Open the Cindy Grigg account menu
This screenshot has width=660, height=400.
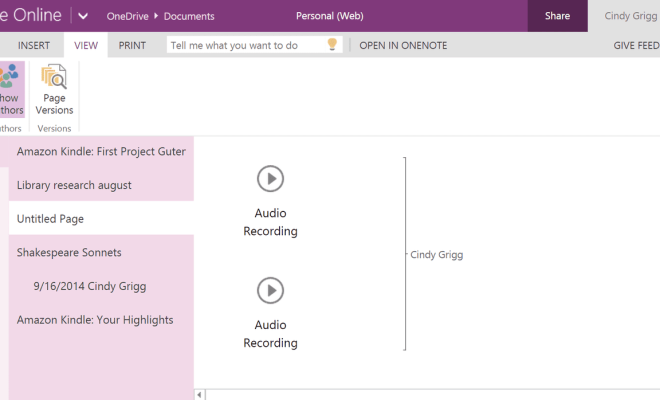click(x=630, y=16)
